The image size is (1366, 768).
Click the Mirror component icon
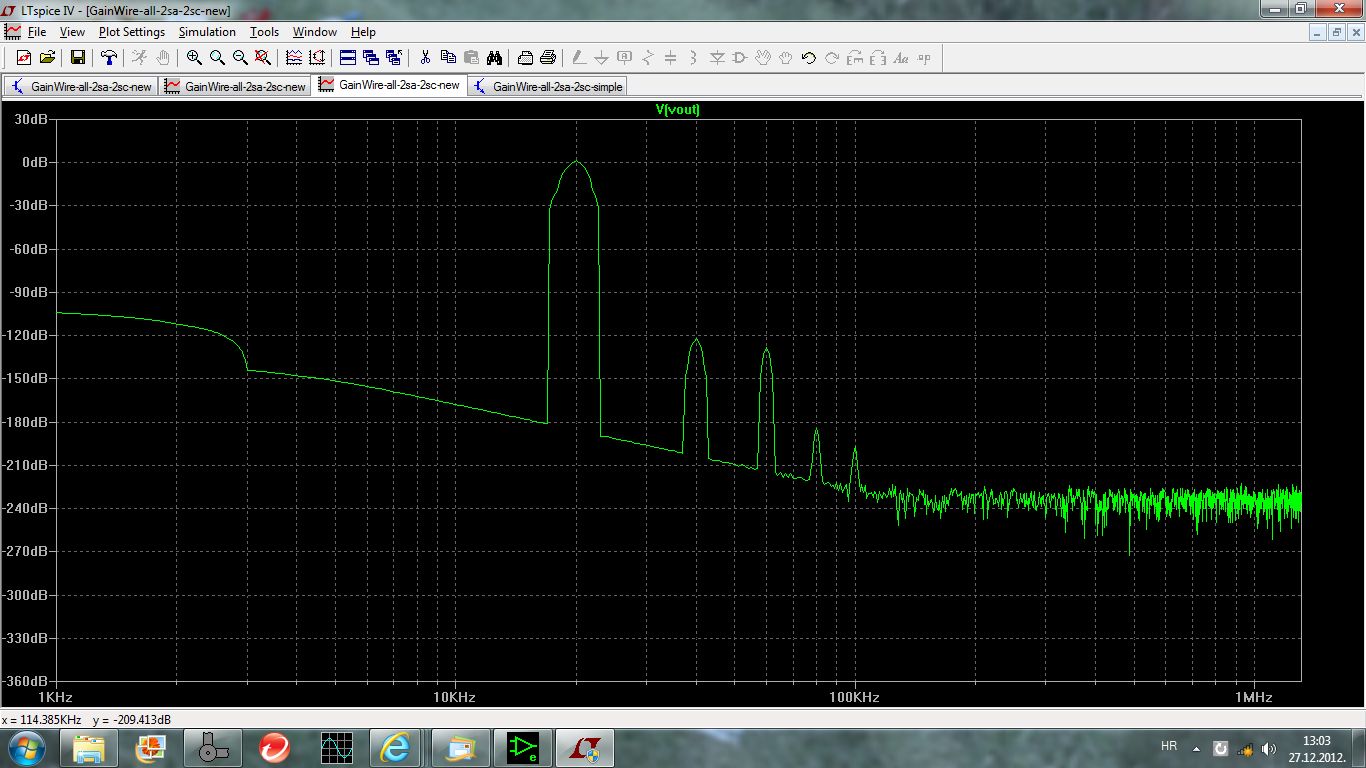(878, 58)
